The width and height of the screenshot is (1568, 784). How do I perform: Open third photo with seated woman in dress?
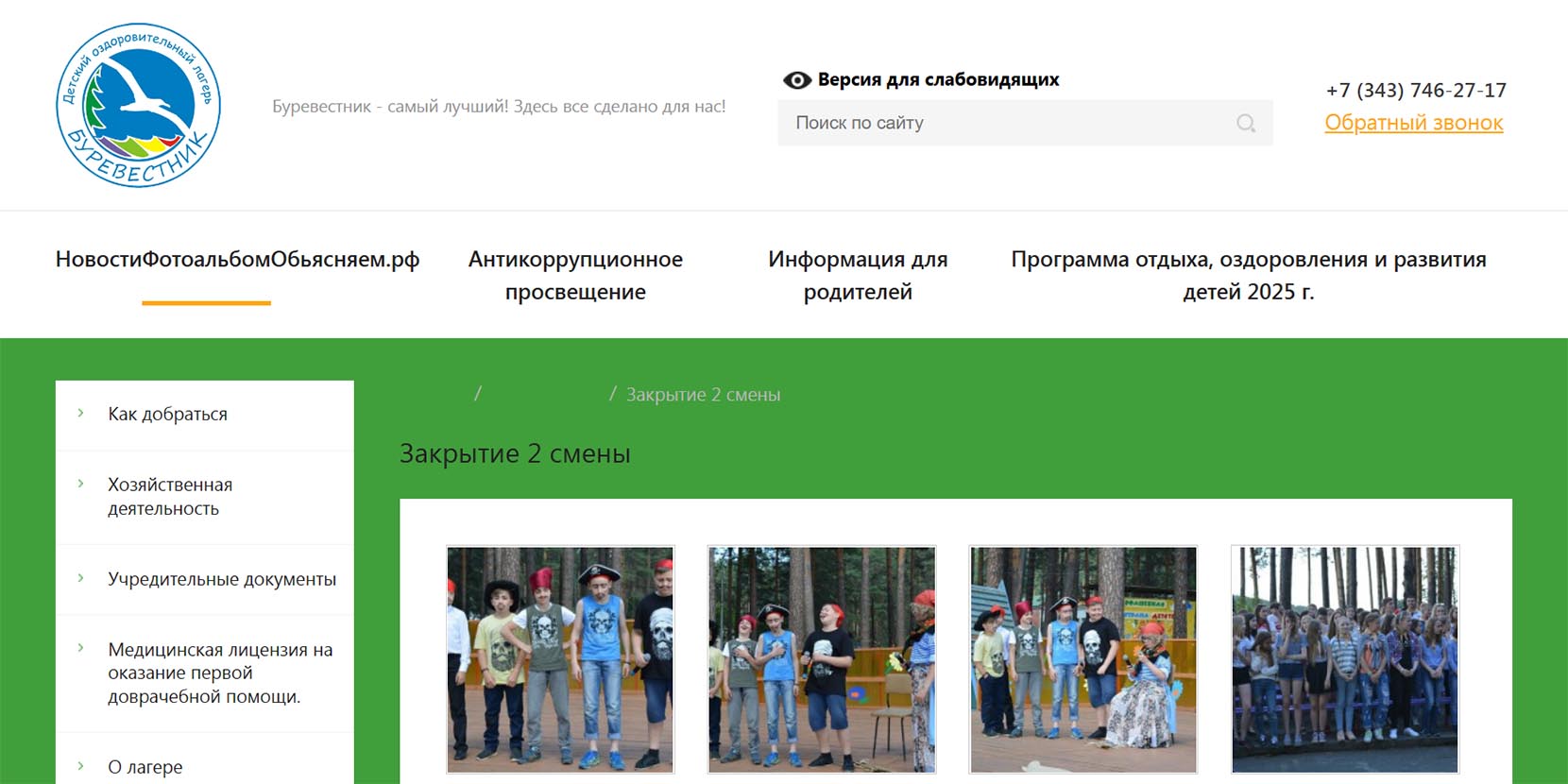[x=1083, y=659]
